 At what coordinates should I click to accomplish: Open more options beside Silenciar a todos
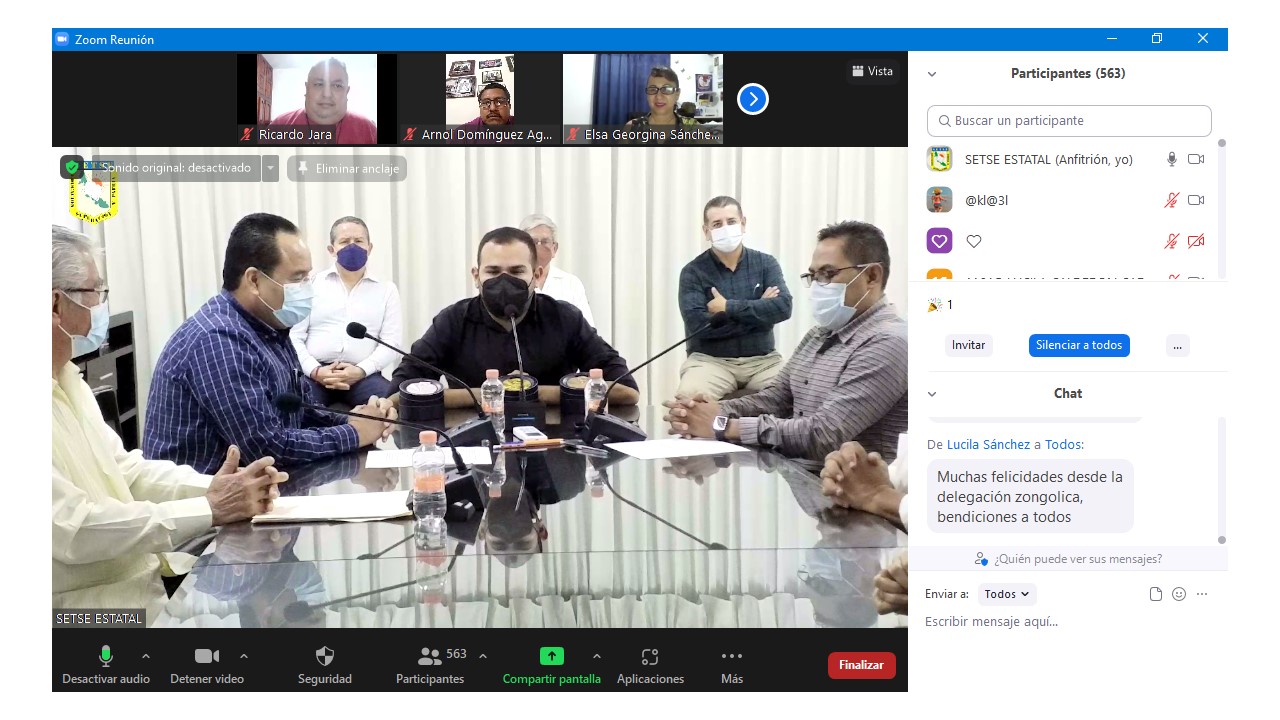tap(1177, 345)
